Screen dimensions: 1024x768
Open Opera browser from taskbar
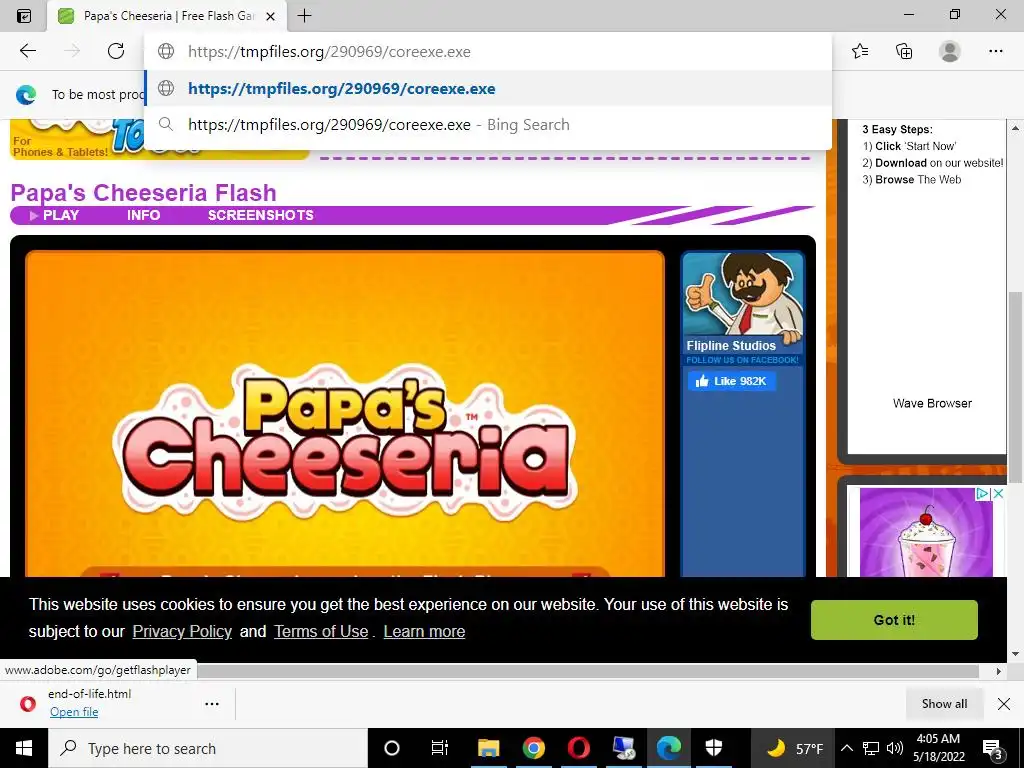coord(579,748)
